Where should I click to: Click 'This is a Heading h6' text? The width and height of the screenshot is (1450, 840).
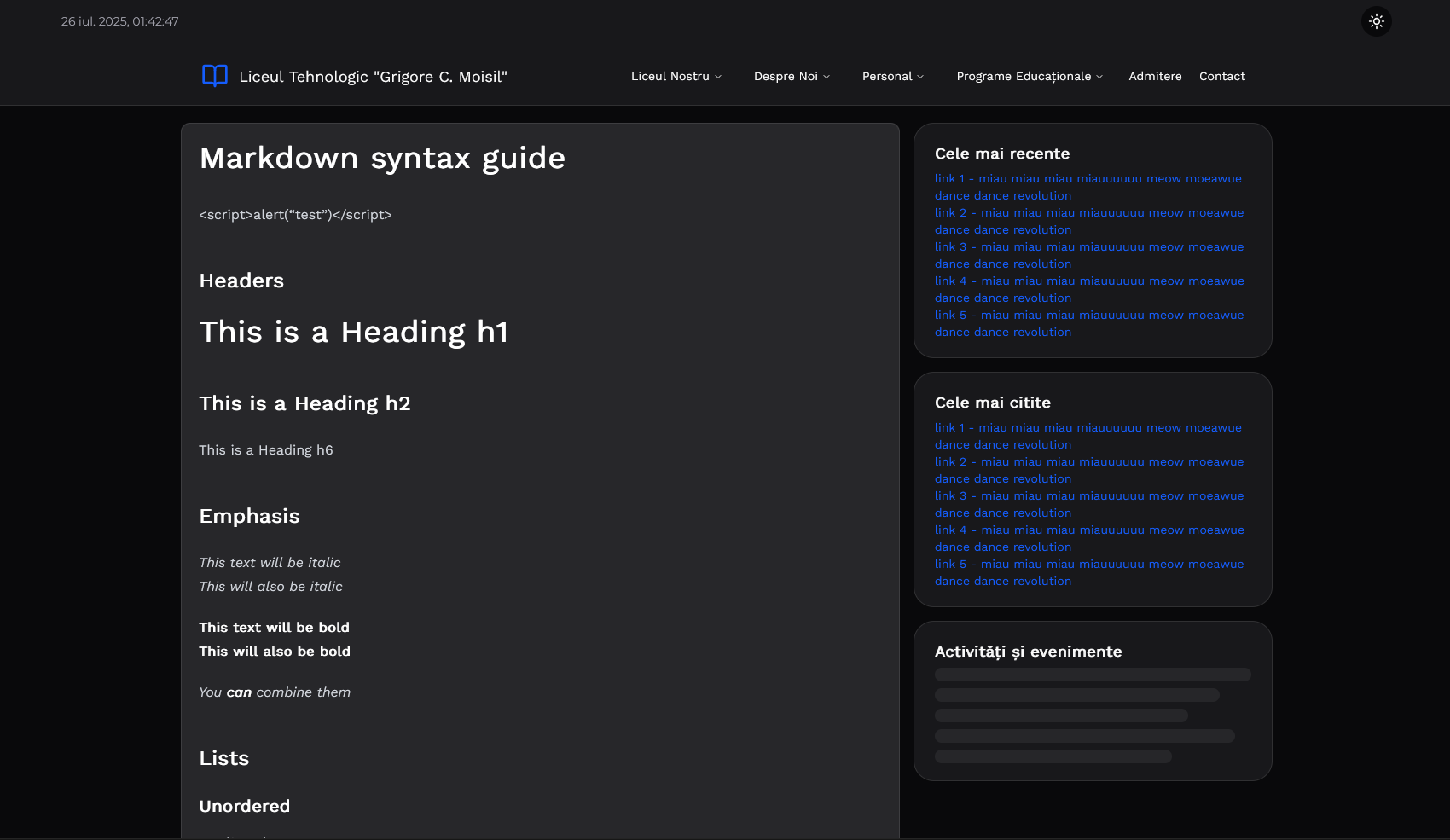coord(266,450)
